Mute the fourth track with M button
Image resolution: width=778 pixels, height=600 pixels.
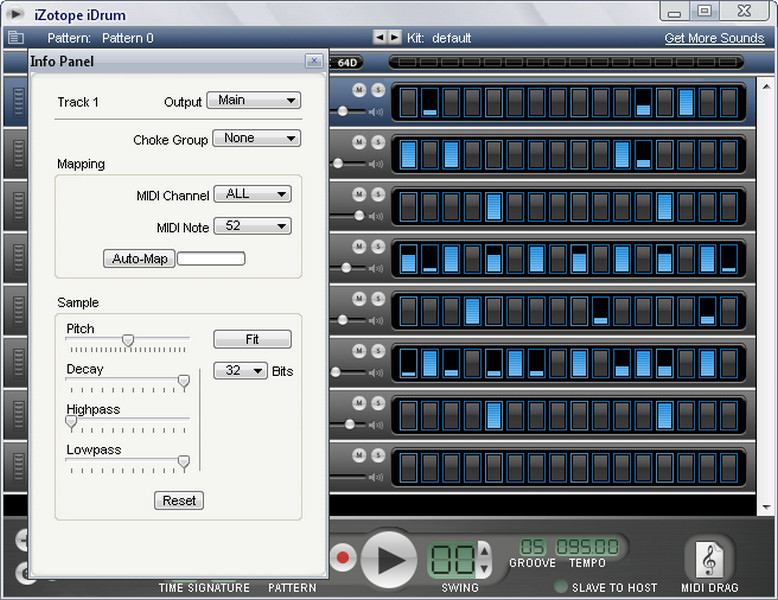pos(360,246)
